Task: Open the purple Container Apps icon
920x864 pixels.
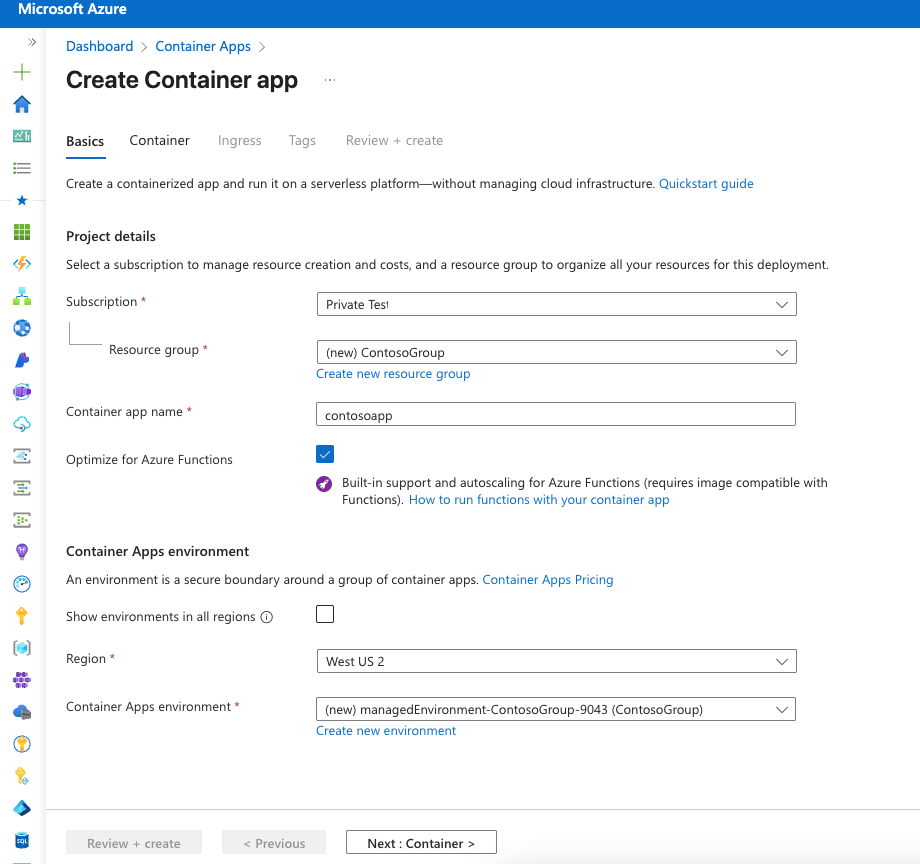Action: [22, 392]
